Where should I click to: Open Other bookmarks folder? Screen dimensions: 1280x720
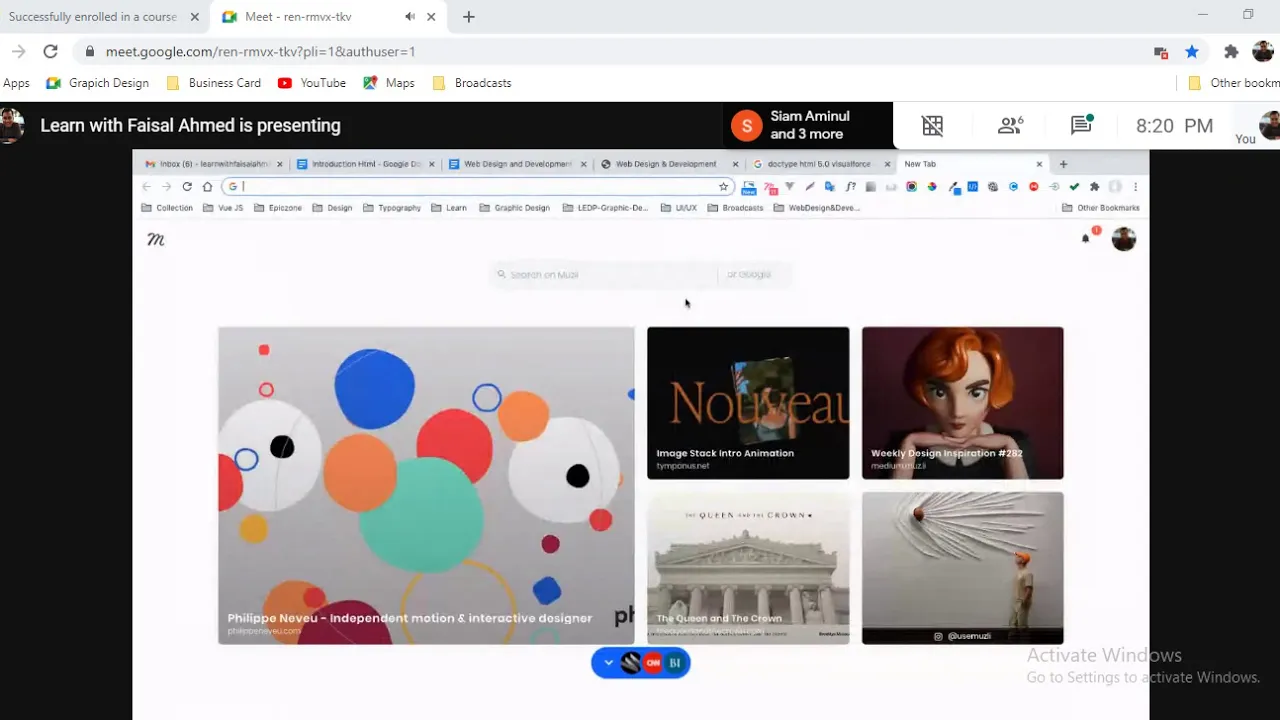(x=1234, y=83)
